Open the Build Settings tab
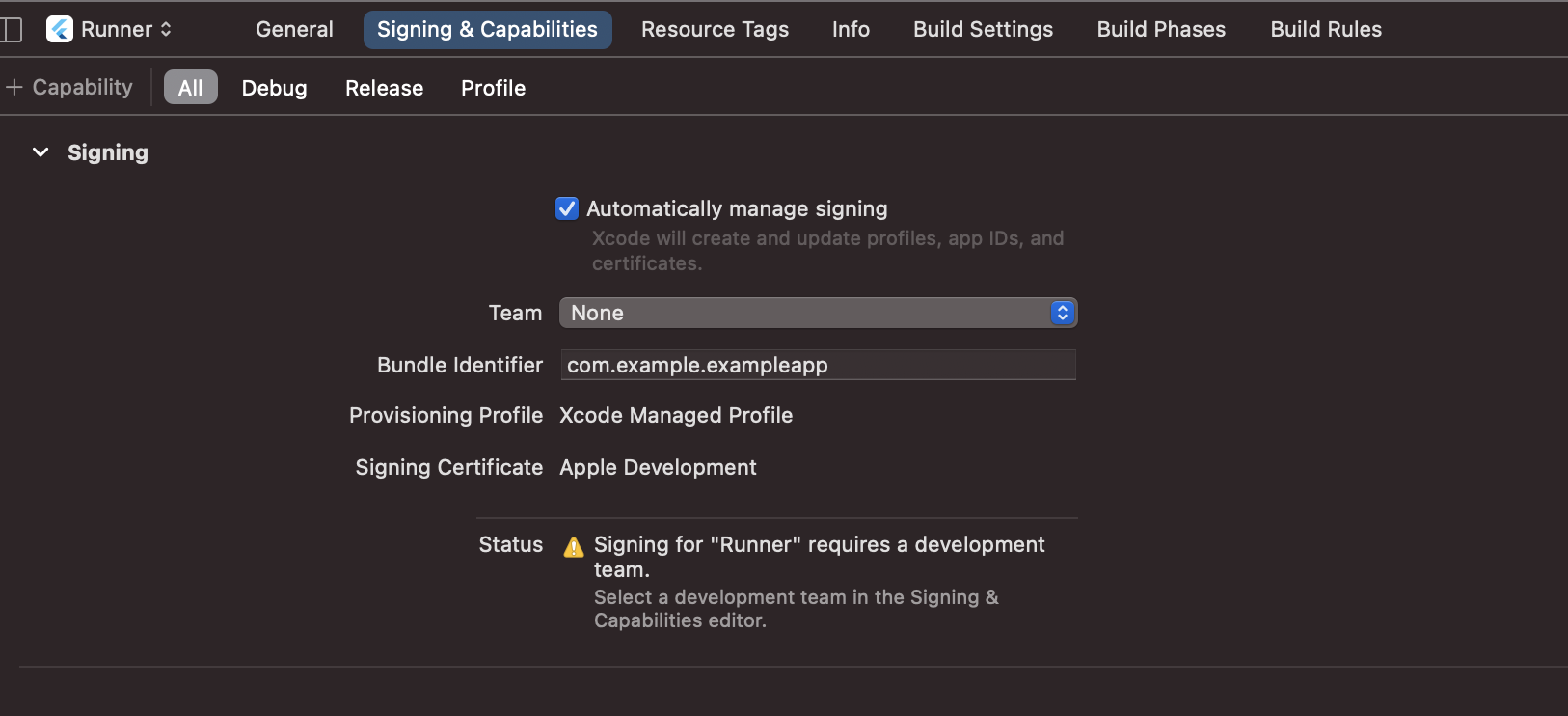 click(983, 30)
